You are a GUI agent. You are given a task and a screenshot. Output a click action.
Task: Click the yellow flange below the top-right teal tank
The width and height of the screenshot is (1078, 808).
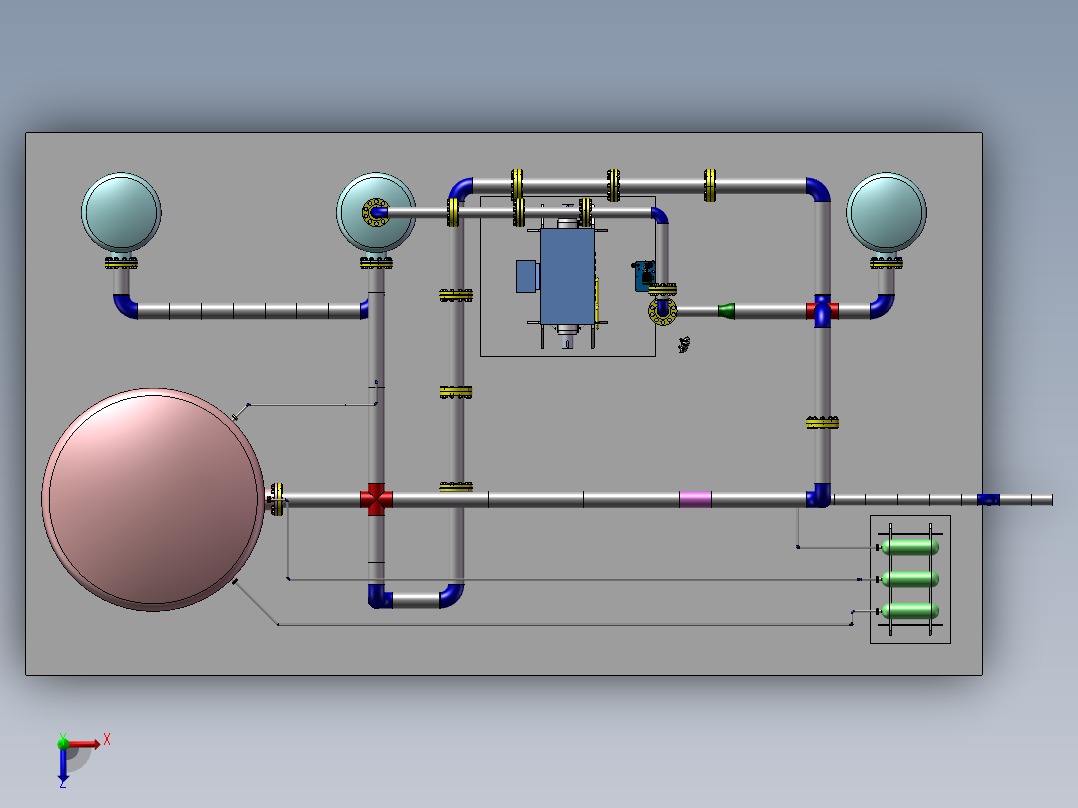tap(886, 263)
